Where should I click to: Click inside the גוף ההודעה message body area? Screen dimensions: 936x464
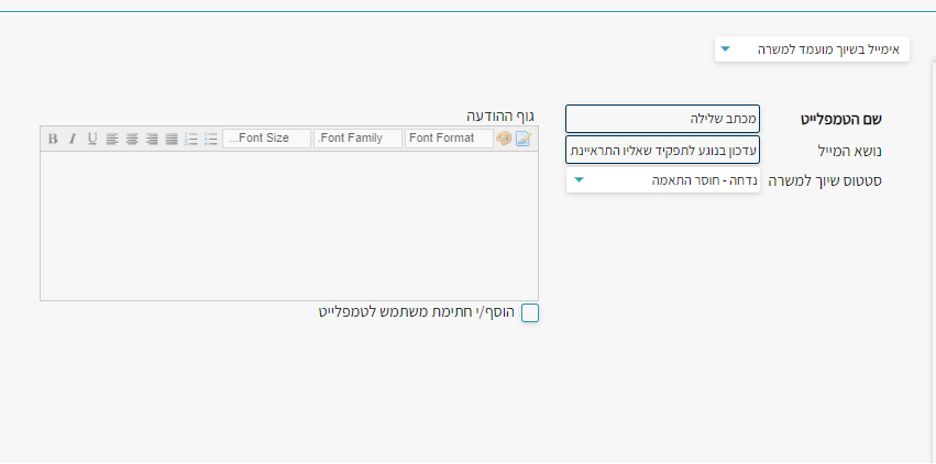point(289,225)
